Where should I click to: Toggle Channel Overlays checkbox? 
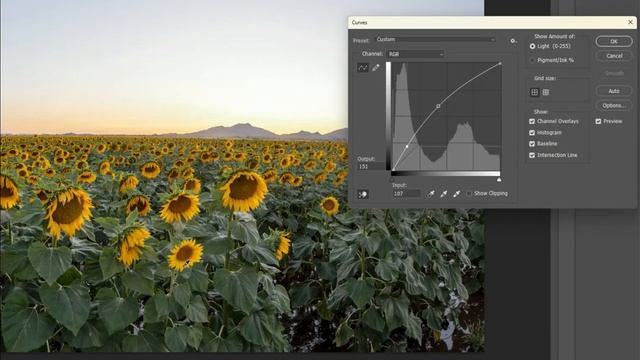(532, 121)
